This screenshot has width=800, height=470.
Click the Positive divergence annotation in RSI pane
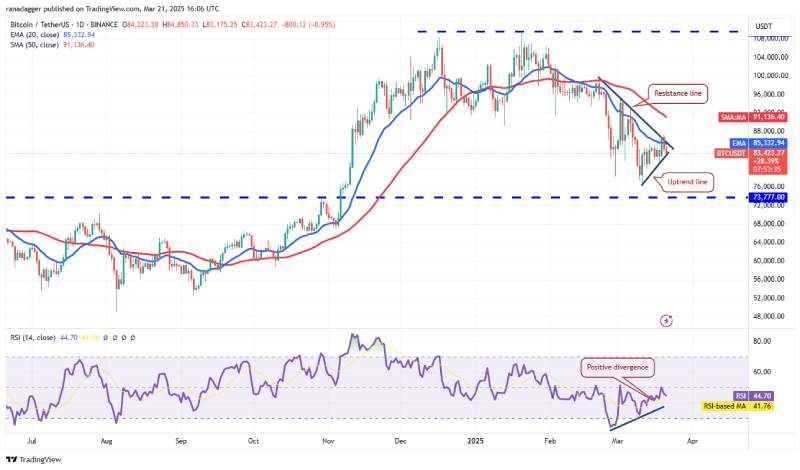point(617,367)
